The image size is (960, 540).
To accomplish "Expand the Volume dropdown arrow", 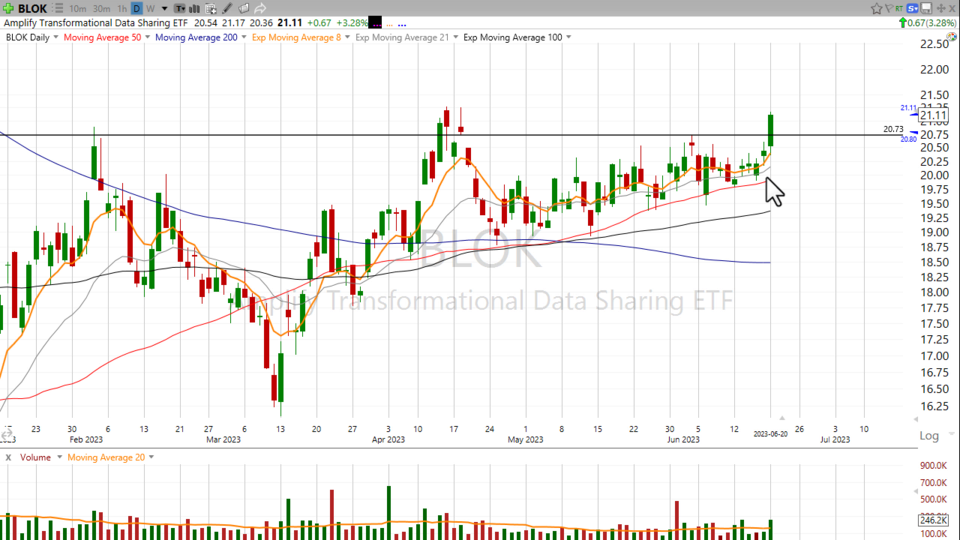I will (59, 457).
